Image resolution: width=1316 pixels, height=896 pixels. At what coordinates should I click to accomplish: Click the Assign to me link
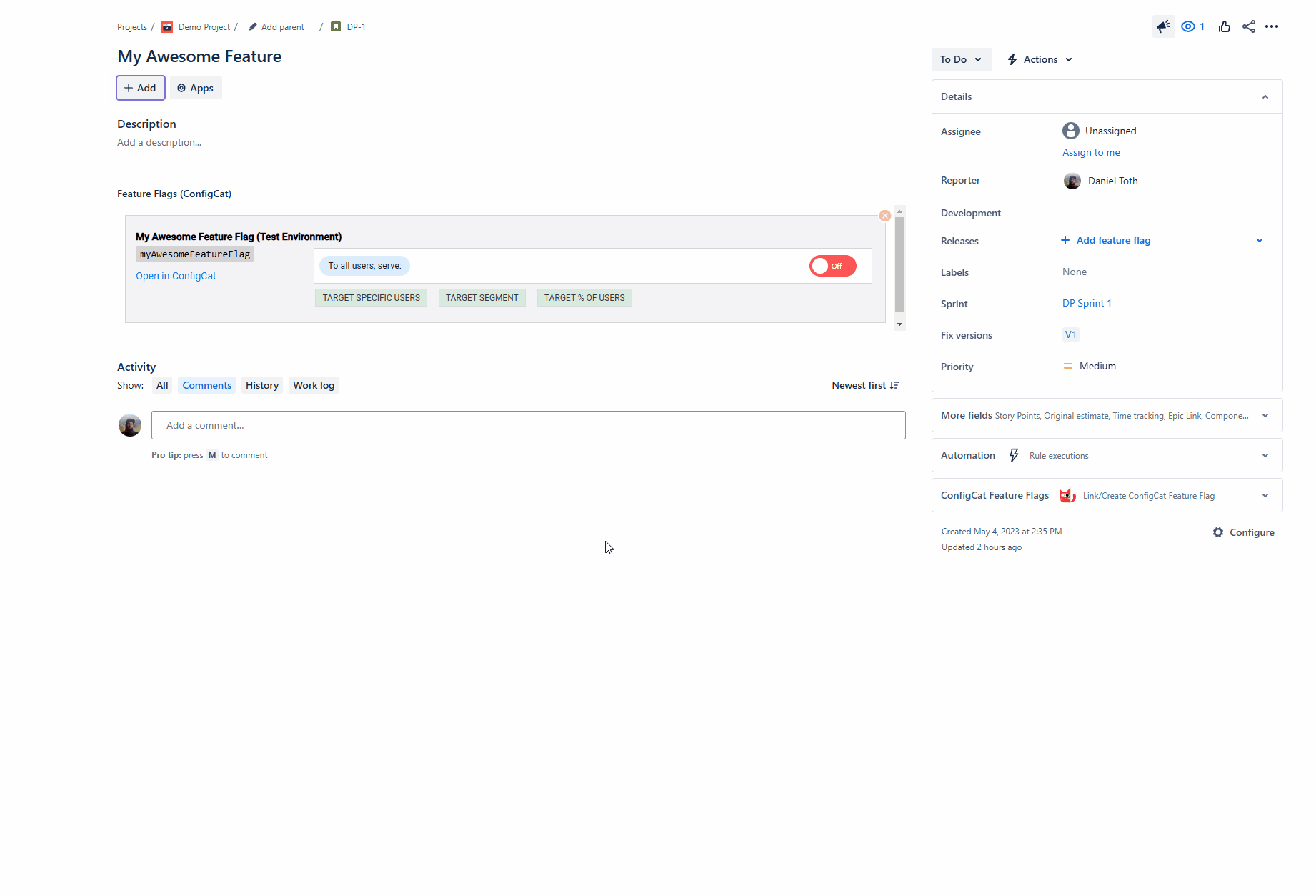1091,152
